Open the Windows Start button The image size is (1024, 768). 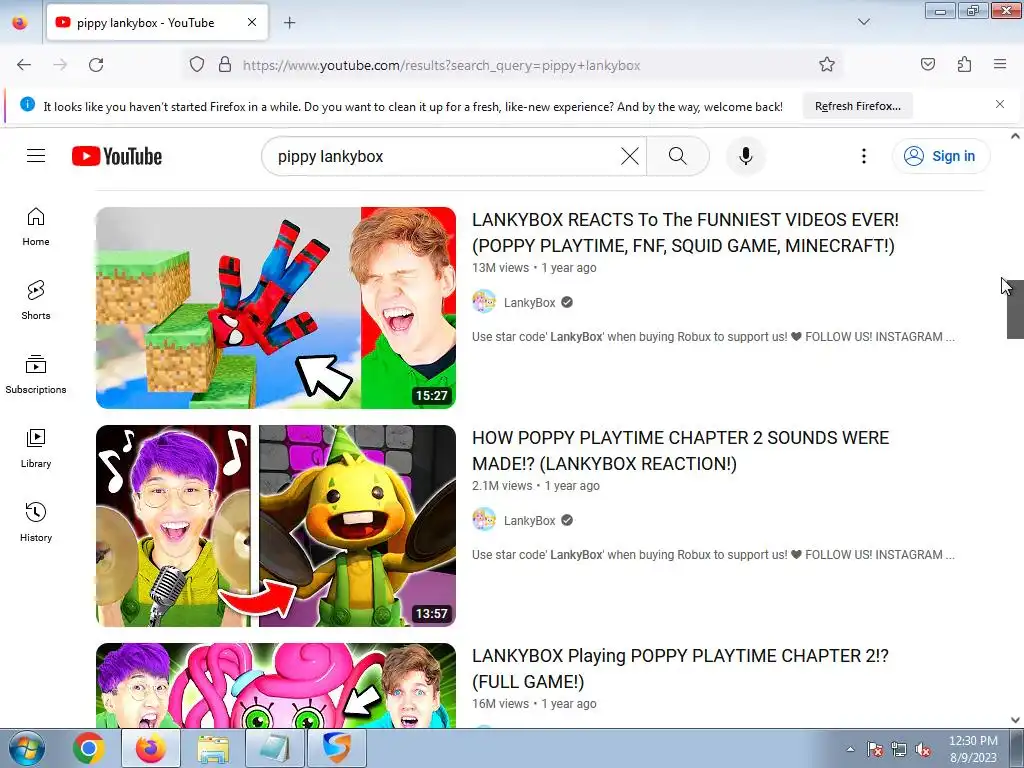click(26, 748)
